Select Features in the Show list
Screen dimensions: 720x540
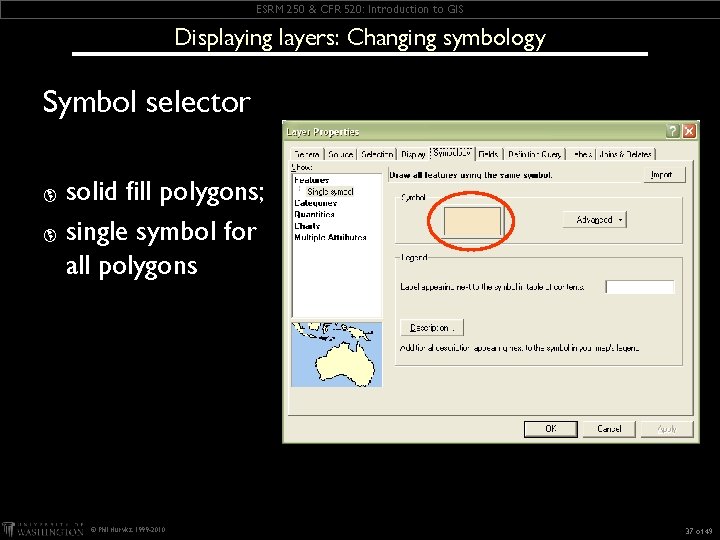(x=312, y=180)
